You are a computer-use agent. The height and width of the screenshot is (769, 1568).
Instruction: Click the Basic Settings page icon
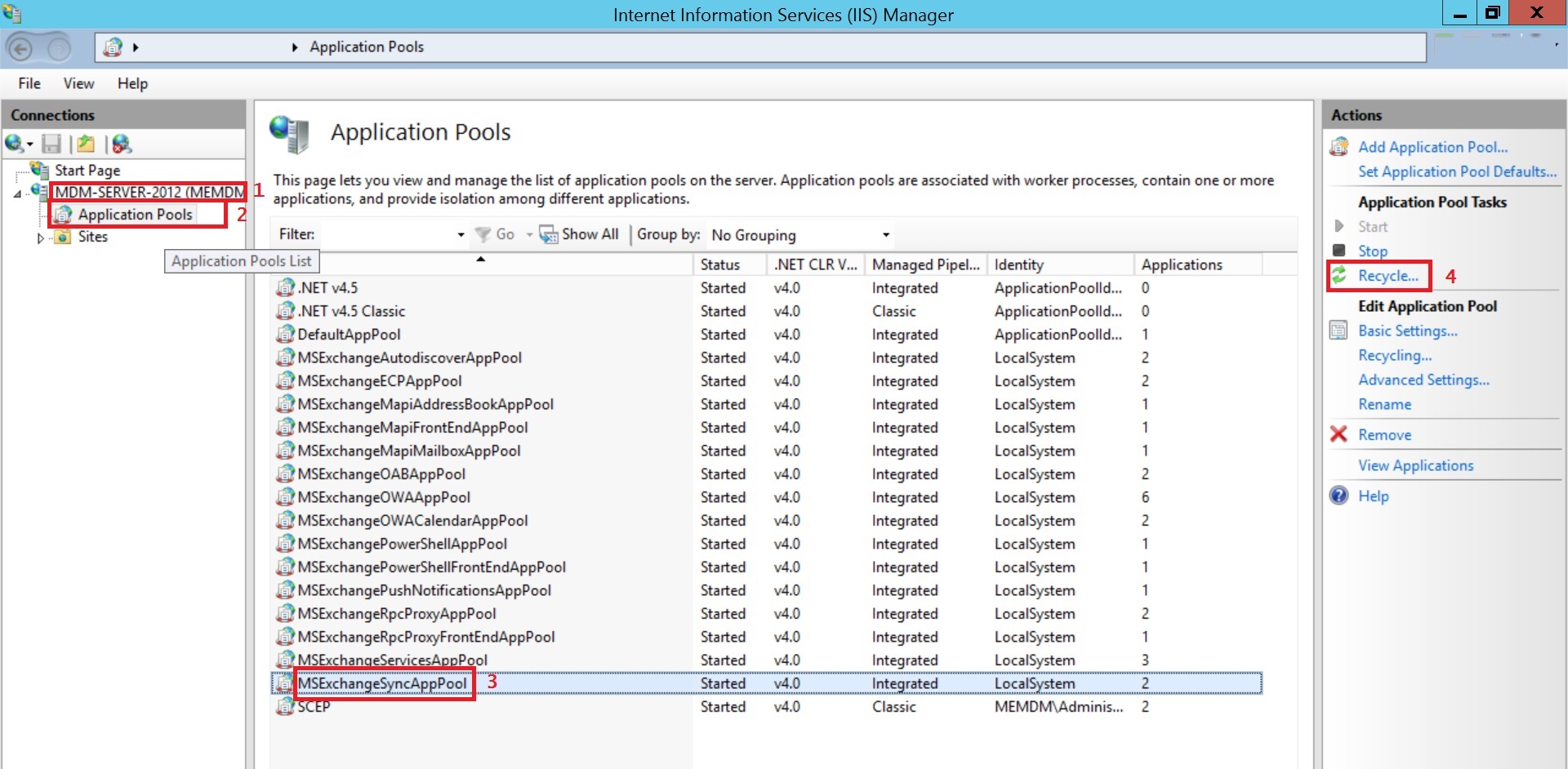(x=1339, y=331)
